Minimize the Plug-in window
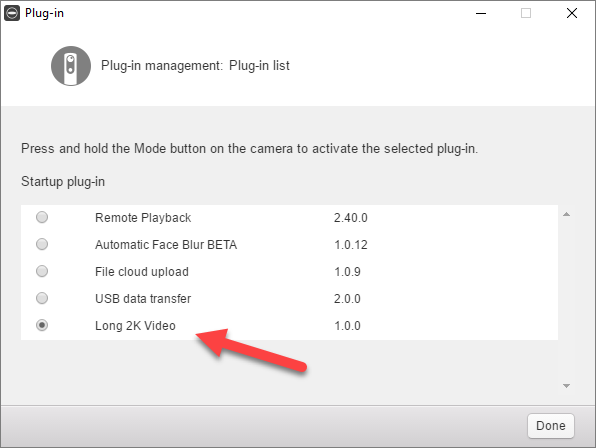 click(x=481, y=13)
